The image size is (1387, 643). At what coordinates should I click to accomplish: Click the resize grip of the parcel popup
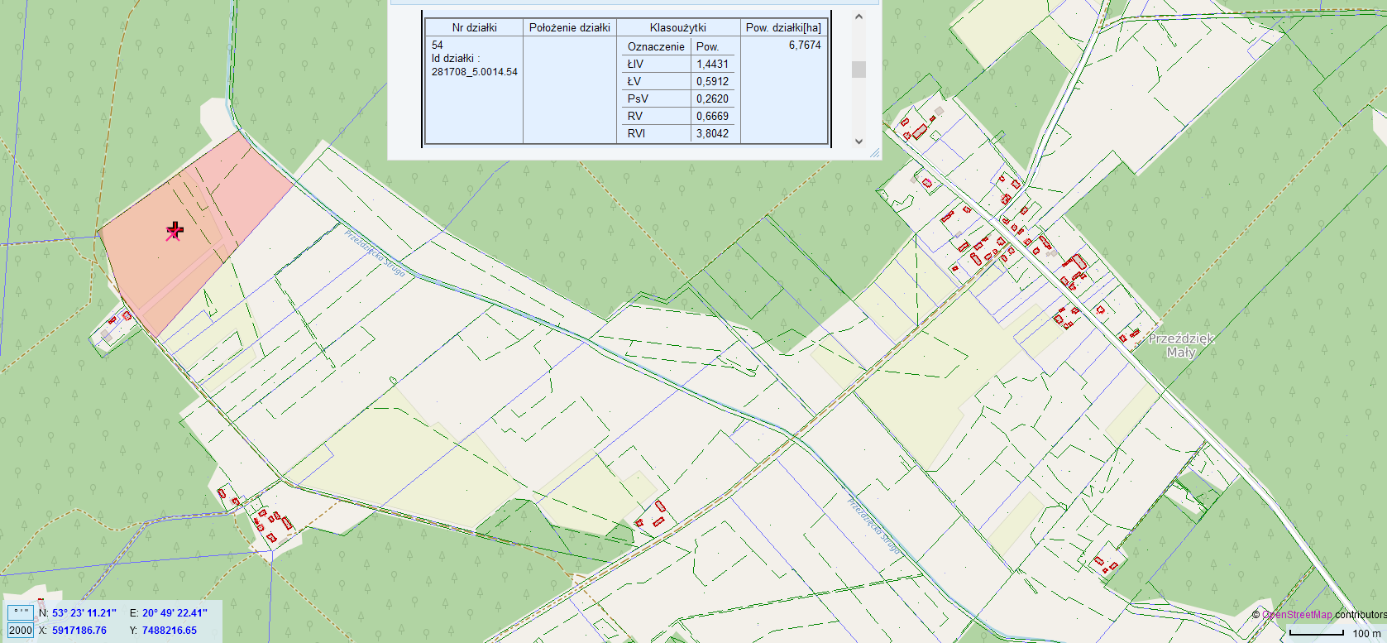tap(874, 153)
